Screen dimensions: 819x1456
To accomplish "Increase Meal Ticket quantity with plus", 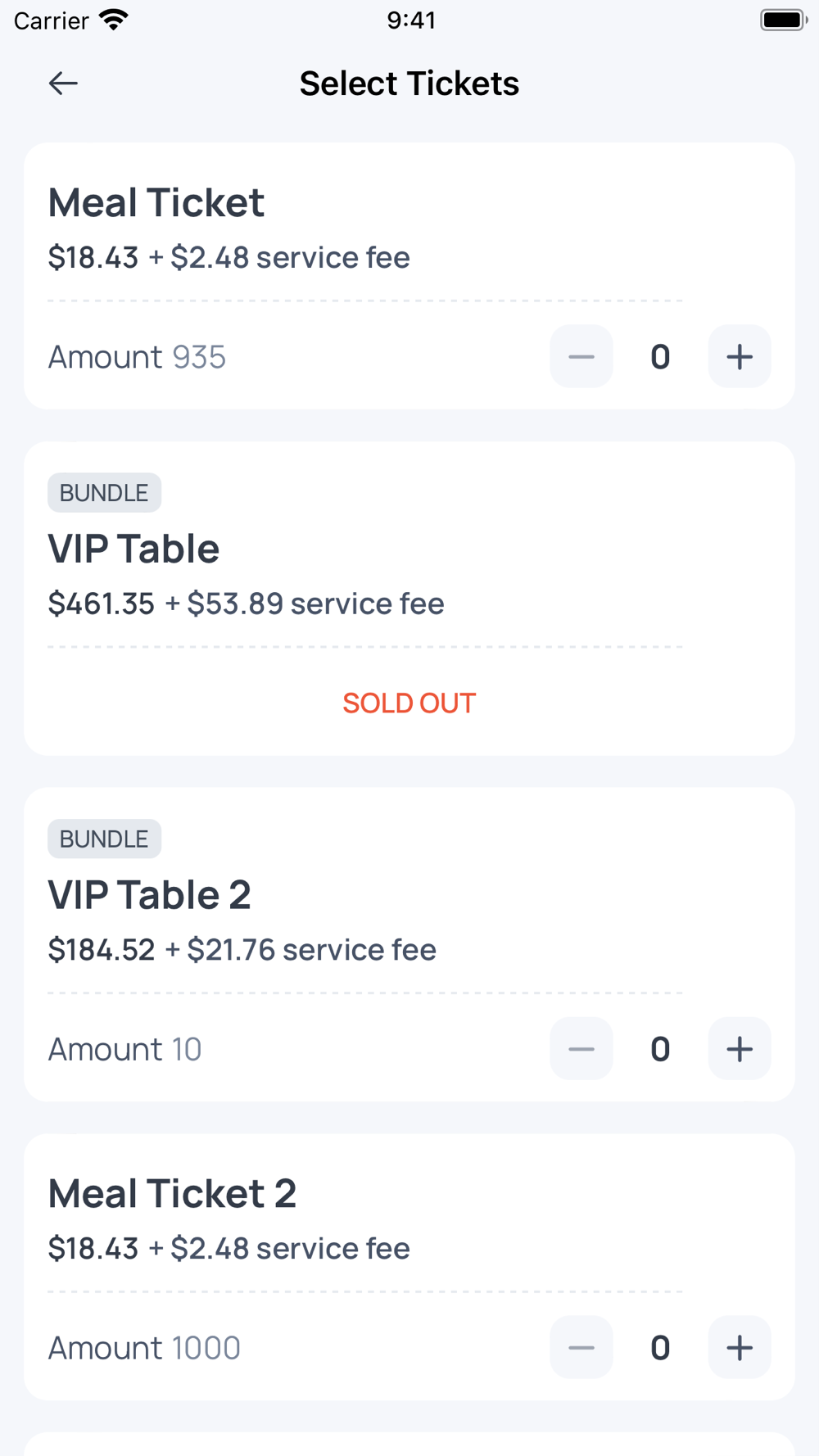I will click(x=739, y=357).
